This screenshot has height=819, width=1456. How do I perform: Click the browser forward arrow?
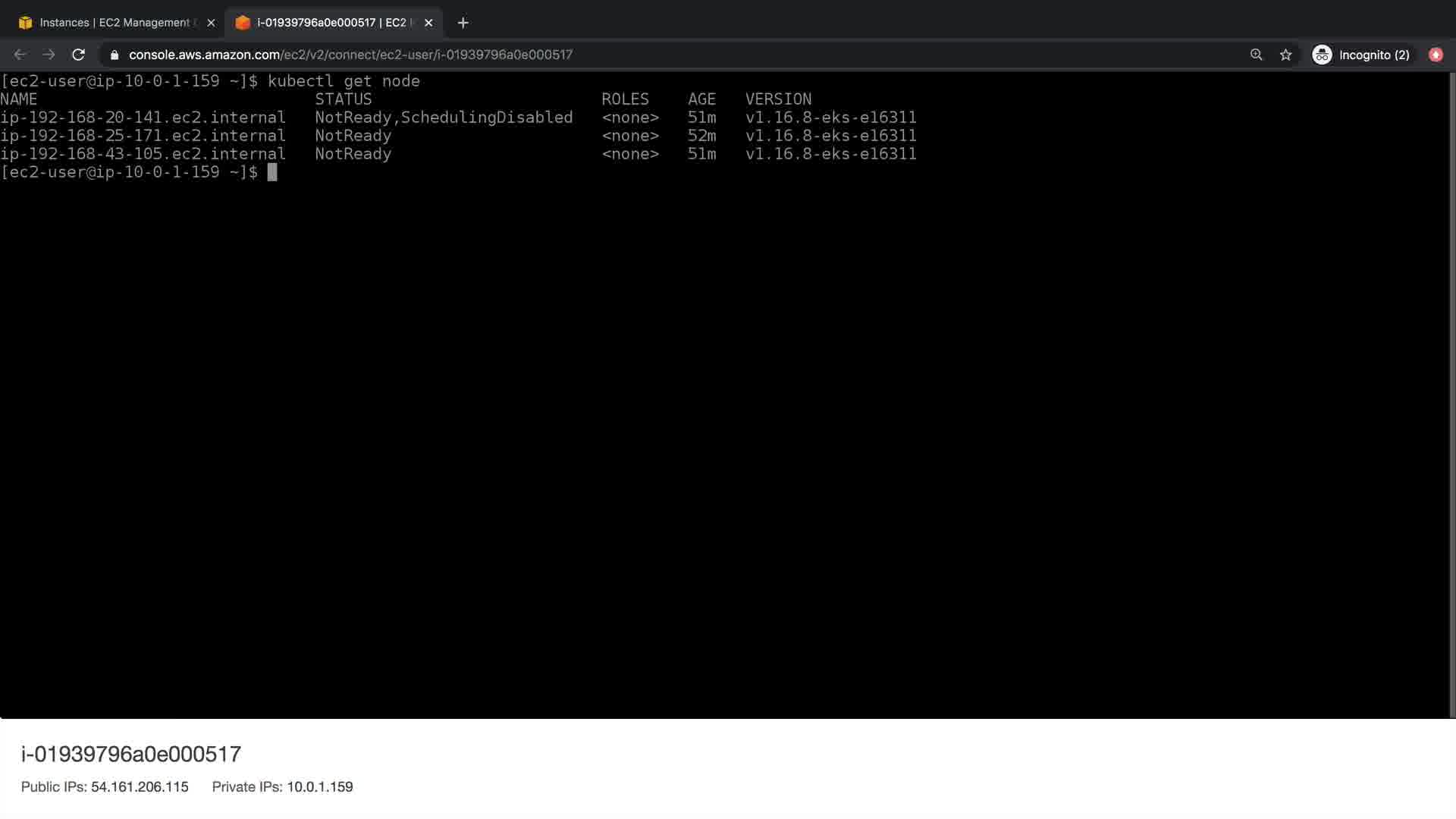[49, 55]
